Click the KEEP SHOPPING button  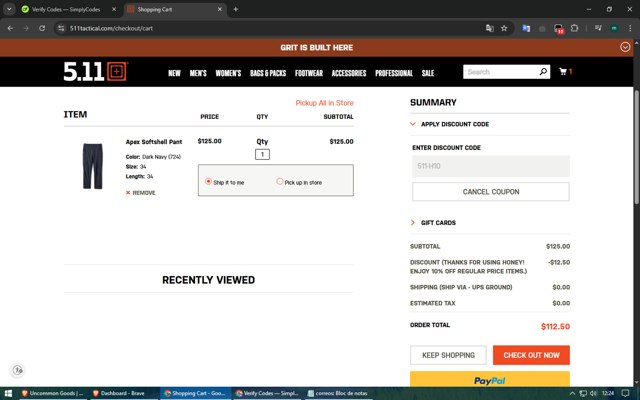448,355
